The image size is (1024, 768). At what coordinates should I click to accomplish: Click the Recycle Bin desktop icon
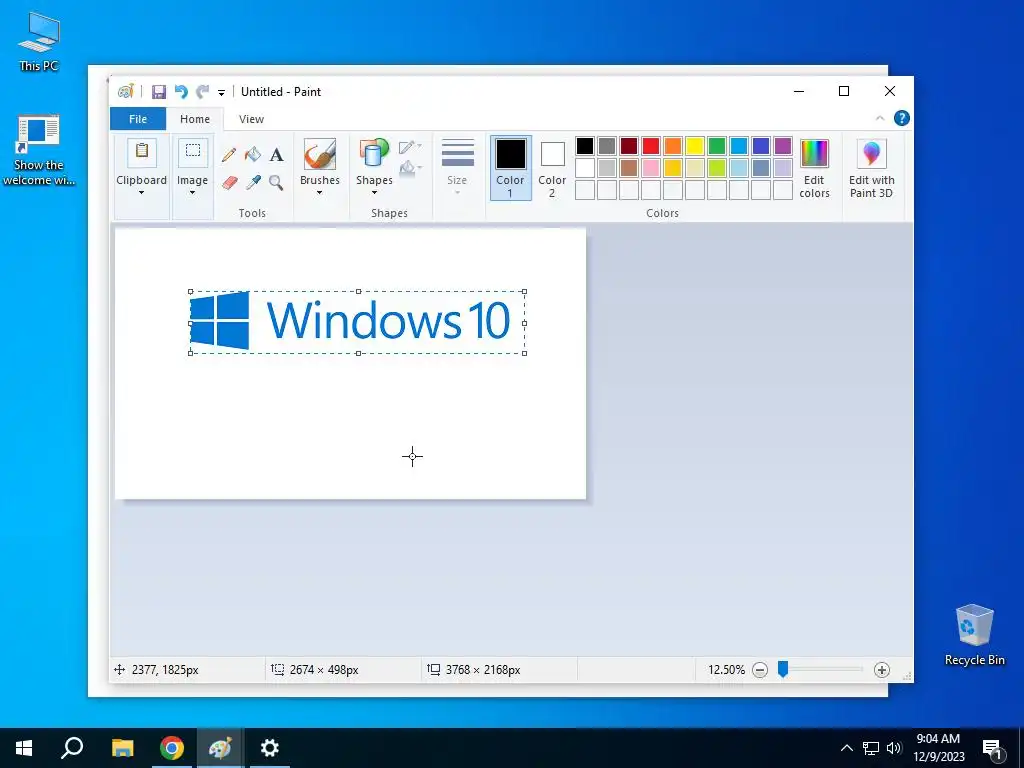974,635
